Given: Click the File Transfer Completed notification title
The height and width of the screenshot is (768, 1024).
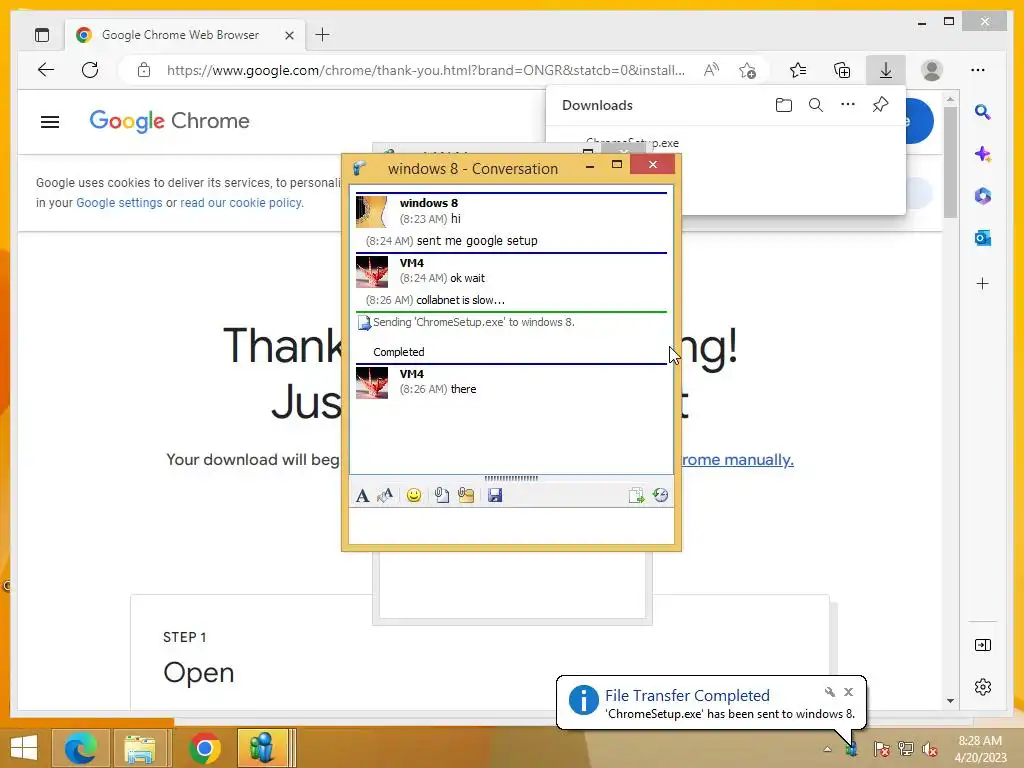Looking at the screenshot, I should pos(687,696).
